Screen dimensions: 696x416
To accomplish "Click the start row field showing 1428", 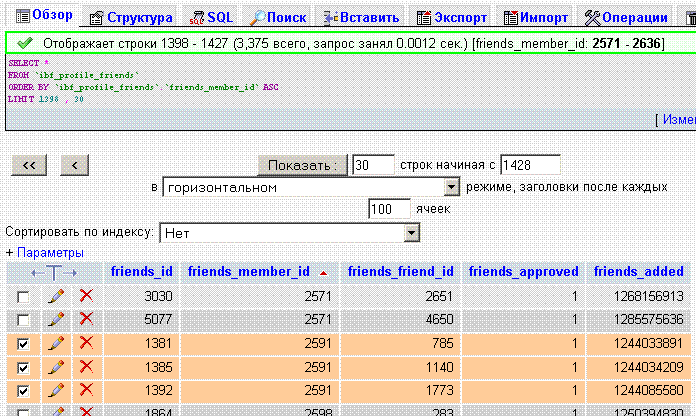I will pyautogui.click(x=530, y=165).
